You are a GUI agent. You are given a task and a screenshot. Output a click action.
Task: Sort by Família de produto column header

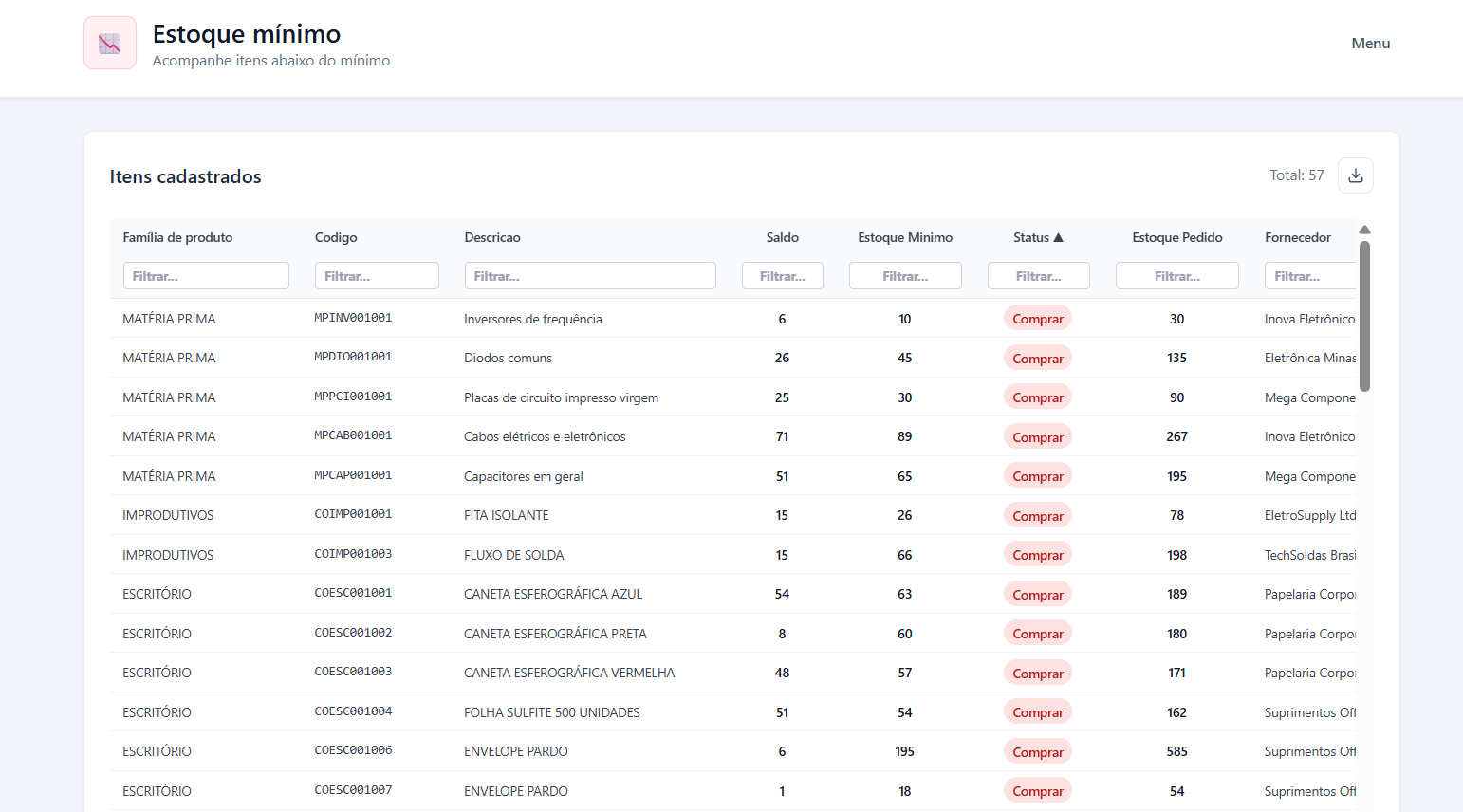pos(177,237)
